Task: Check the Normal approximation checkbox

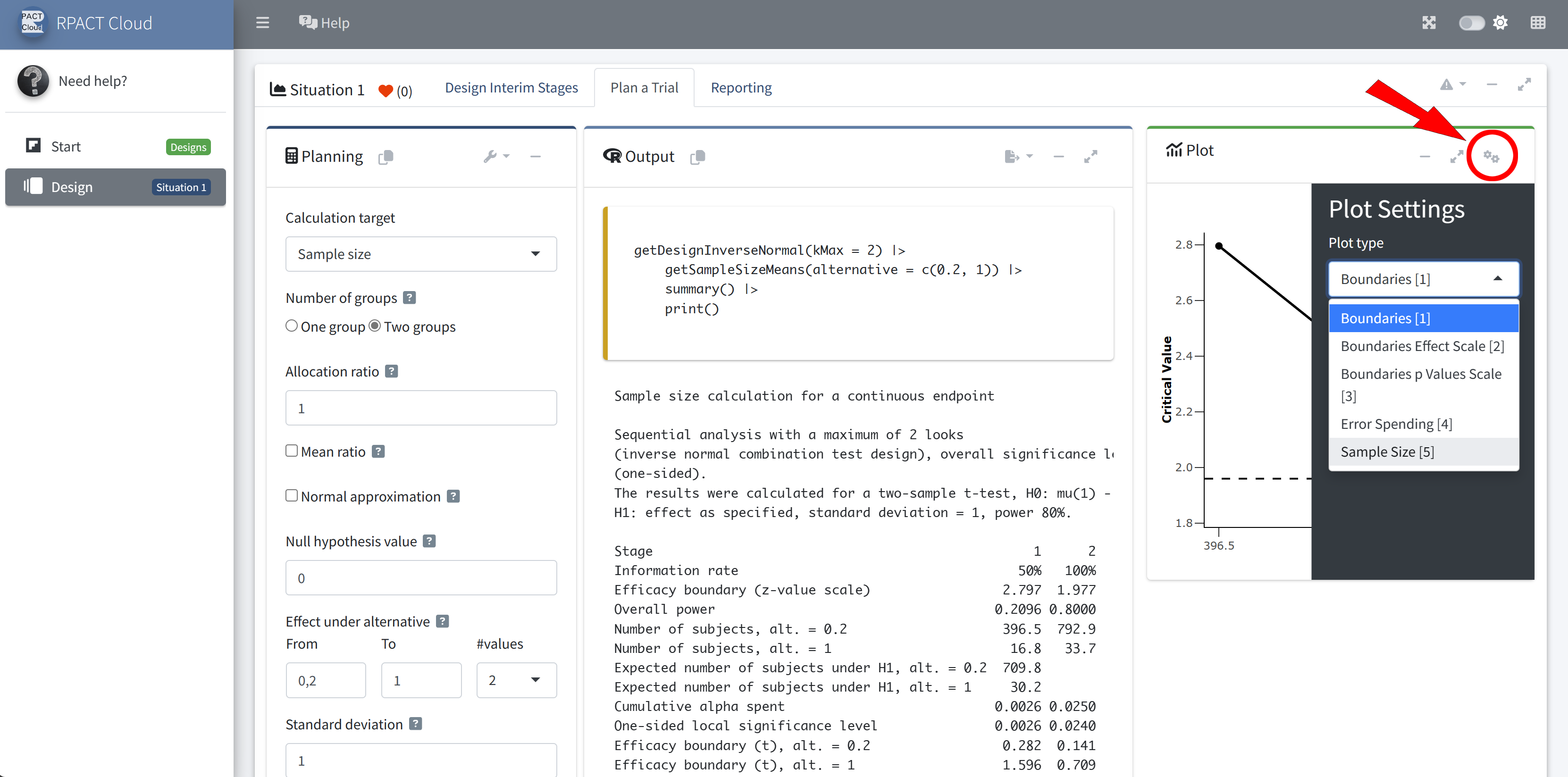Action: 292,496
